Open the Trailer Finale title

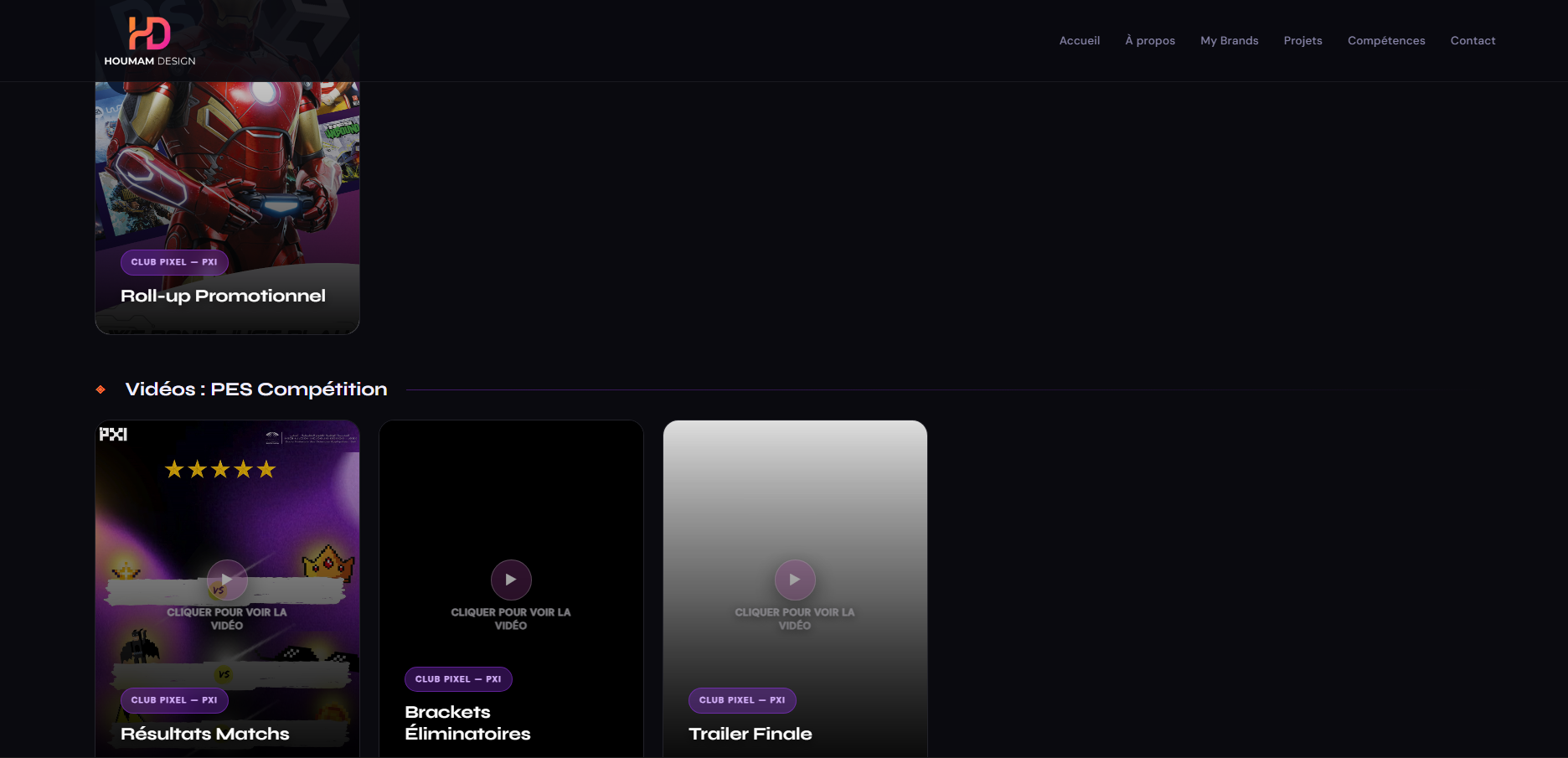pyautogui.click(x=750, y=734)
